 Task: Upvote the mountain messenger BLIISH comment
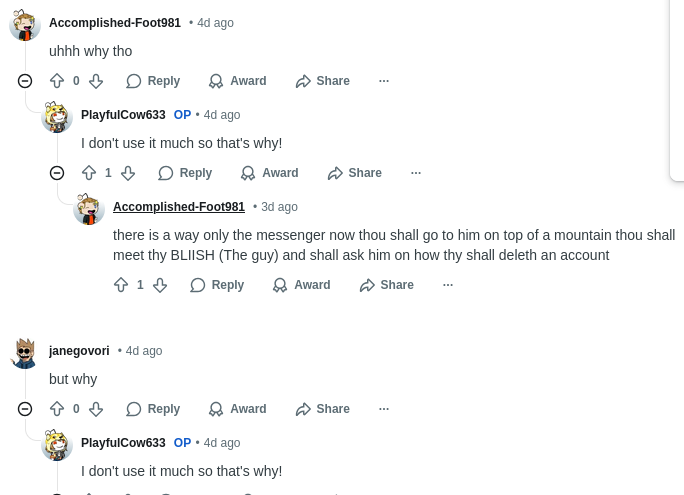coord(121,285)
